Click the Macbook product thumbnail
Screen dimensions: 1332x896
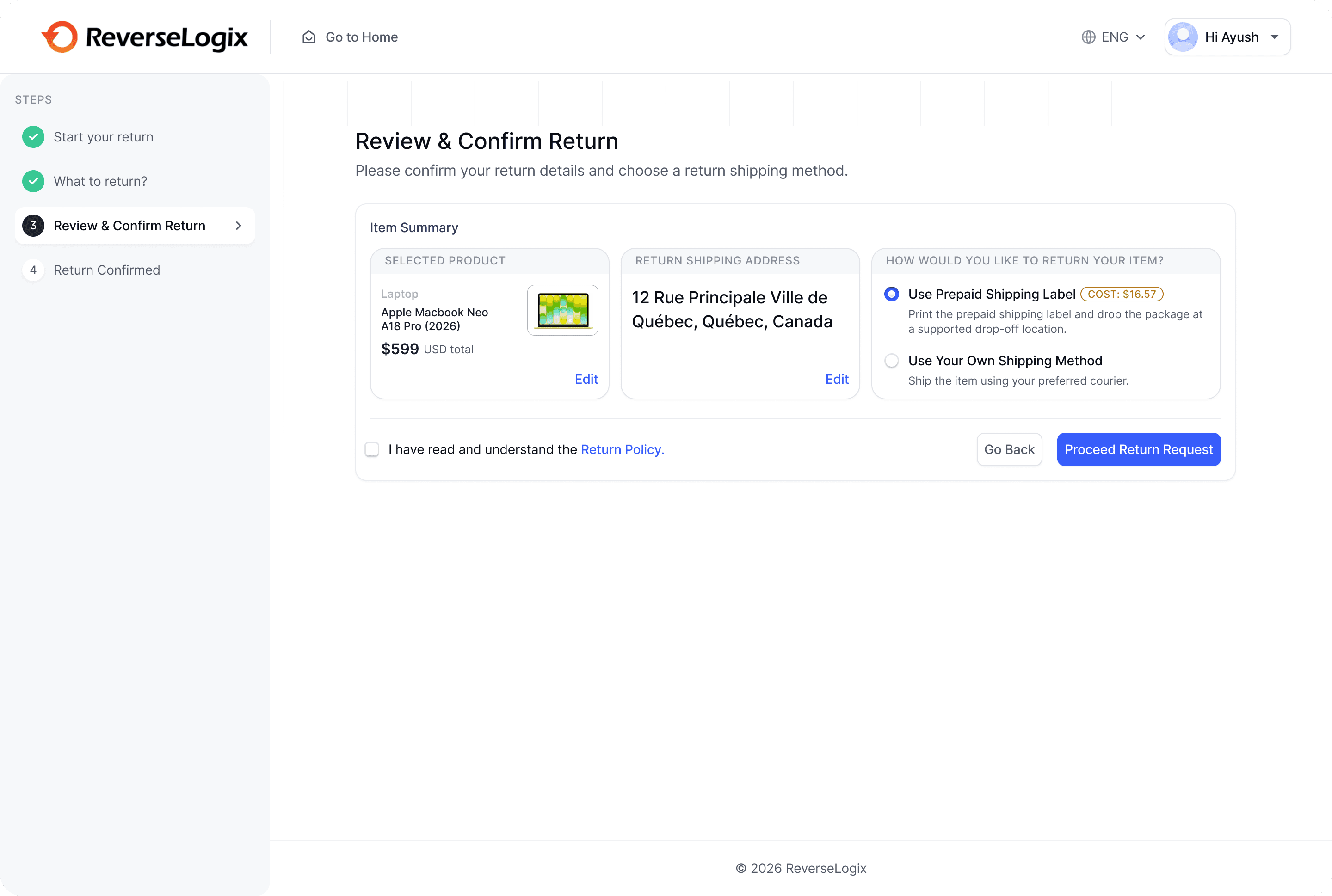(x=562, y=310)
